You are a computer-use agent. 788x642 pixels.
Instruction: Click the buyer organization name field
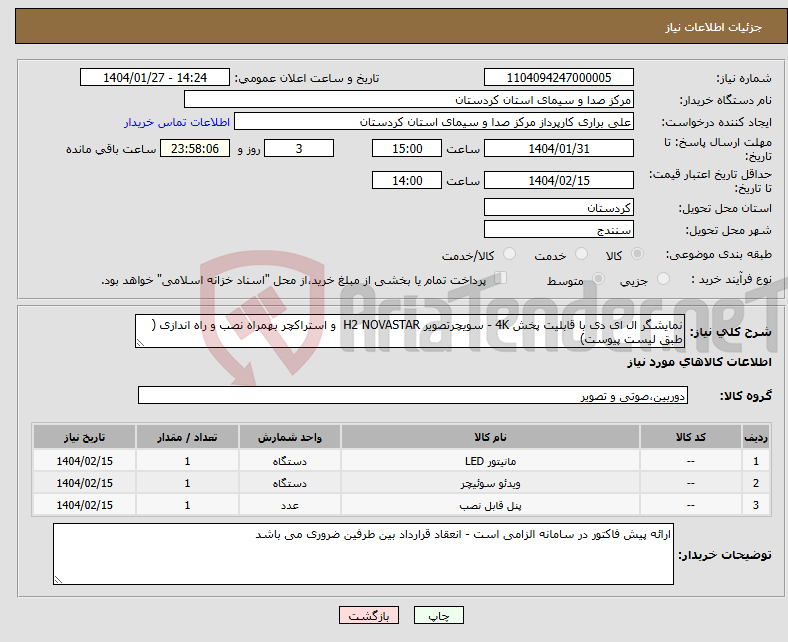point(409,100)
